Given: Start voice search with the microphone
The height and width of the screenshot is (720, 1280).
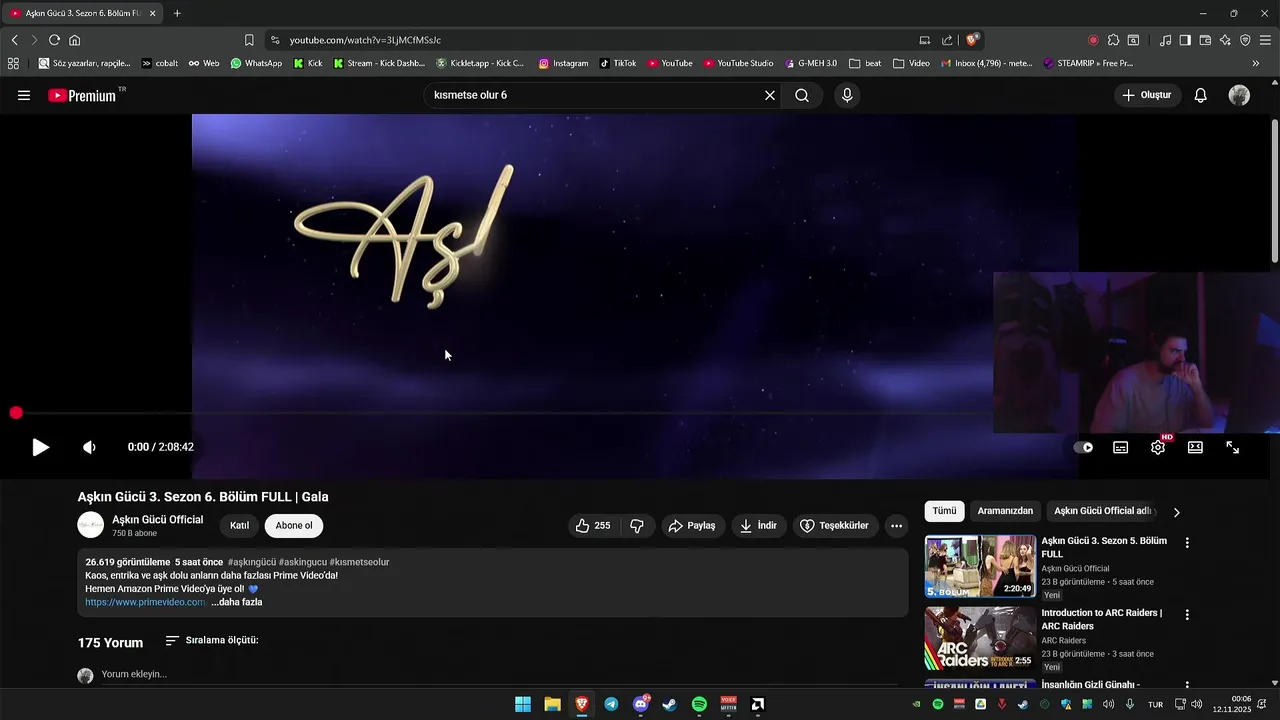Looking at the screenshot, I should 847,95.
